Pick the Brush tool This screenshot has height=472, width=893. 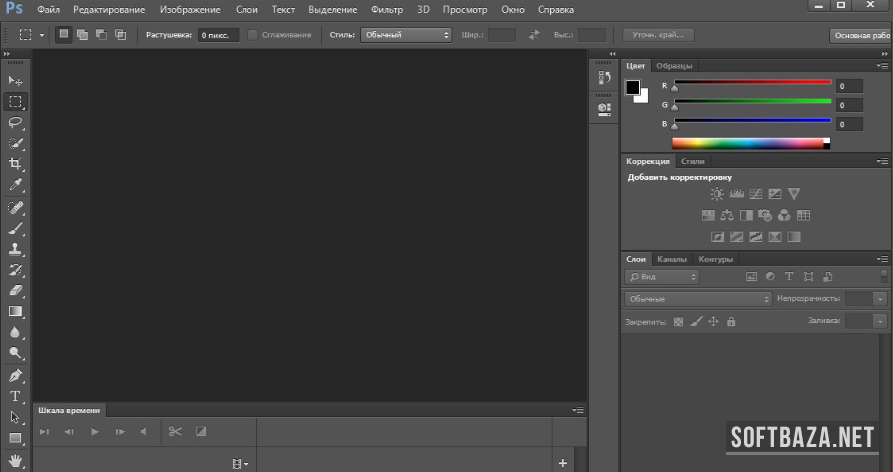(16, 228)
